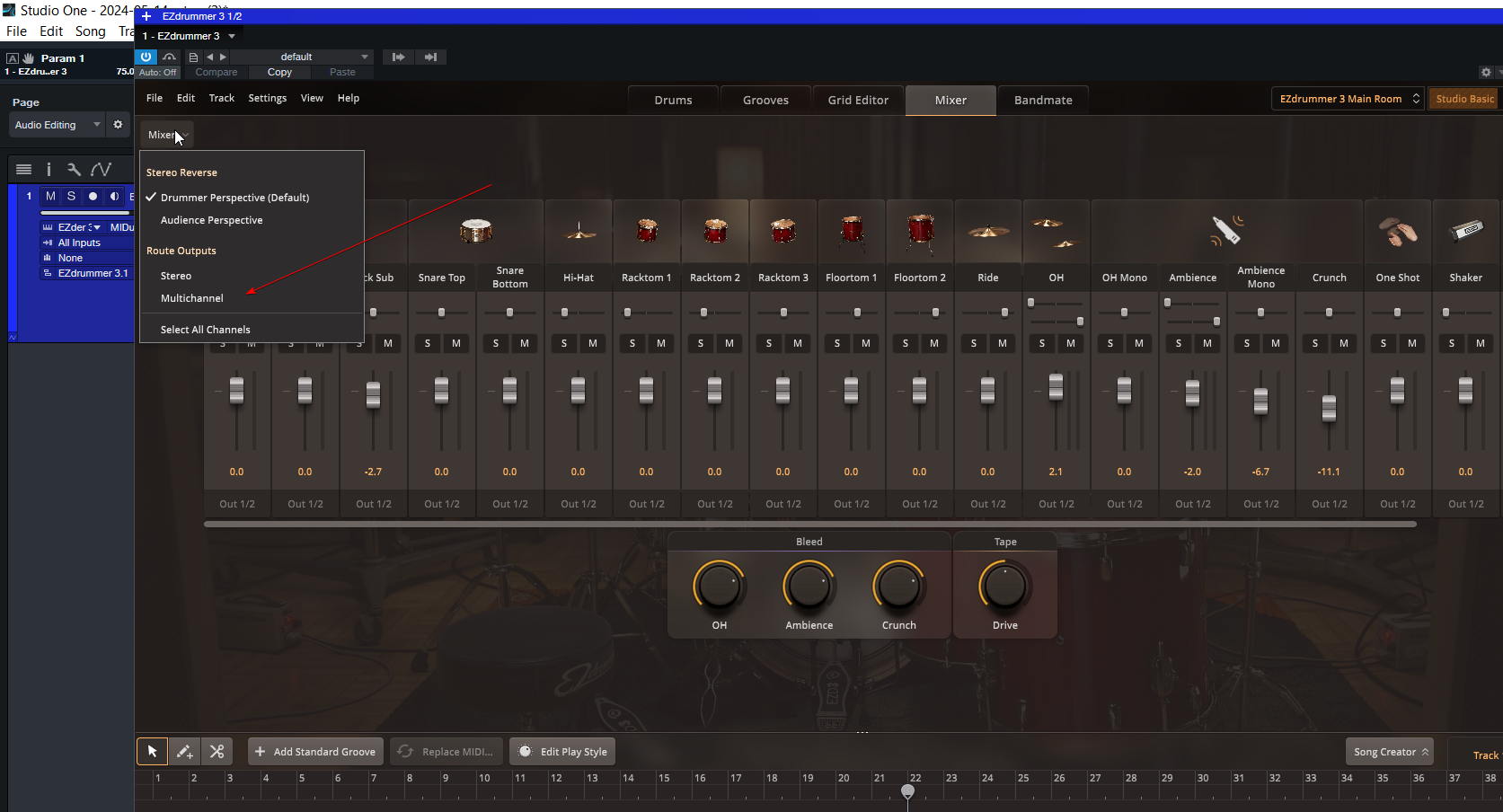The image size is (1503, 812).
Task: Solo the Racktom 1 channel
Action: (632, 343)
